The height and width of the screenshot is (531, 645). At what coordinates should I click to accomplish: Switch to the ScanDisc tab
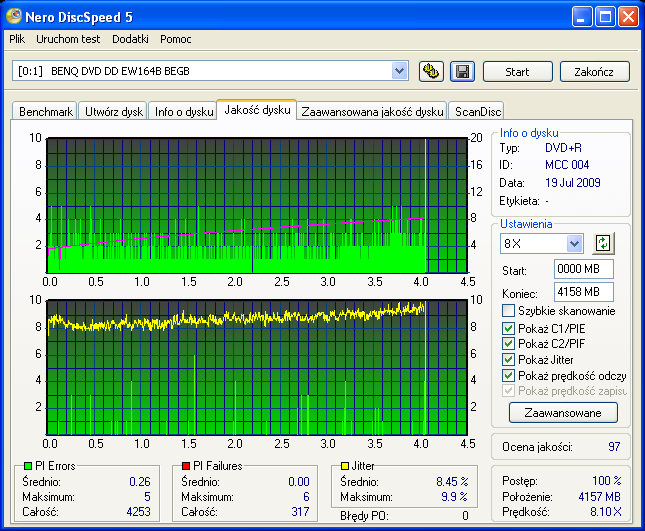pyautogui.click(x=478, y=111)
